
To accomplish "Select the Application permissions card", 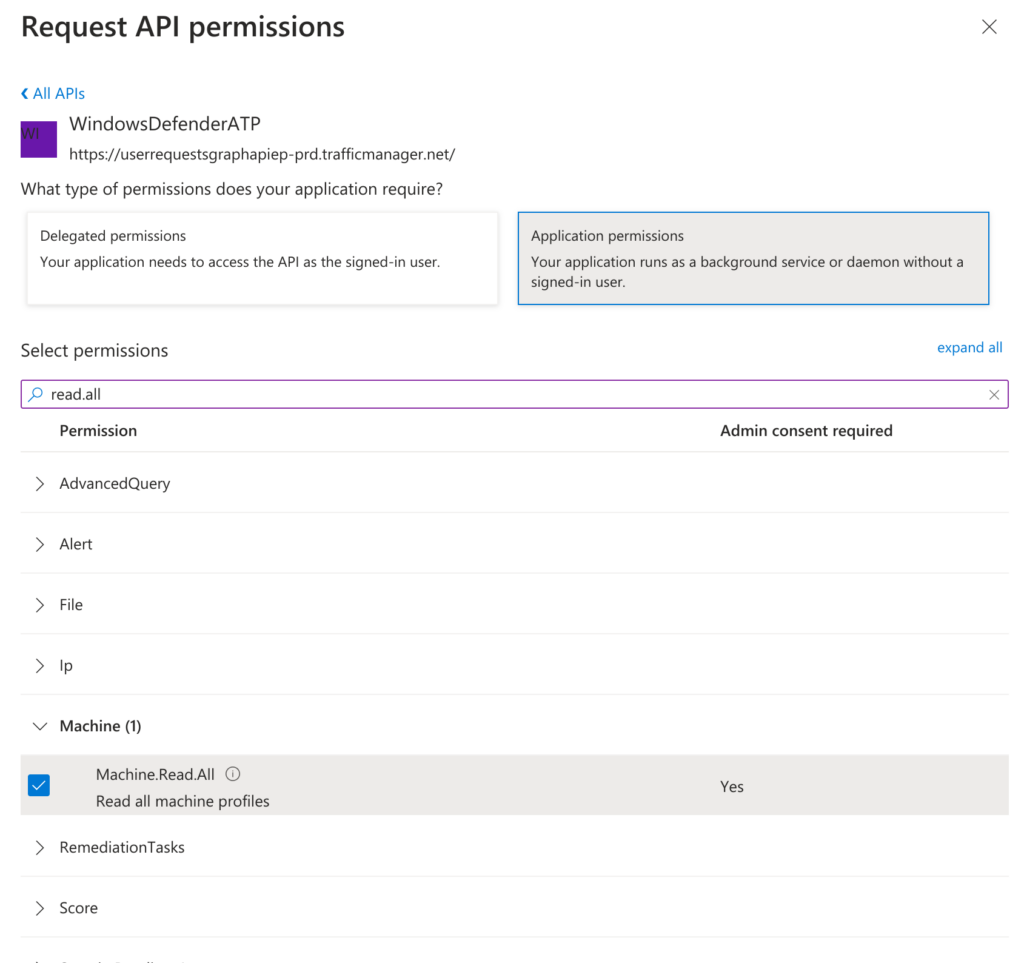I will point(753,258).
